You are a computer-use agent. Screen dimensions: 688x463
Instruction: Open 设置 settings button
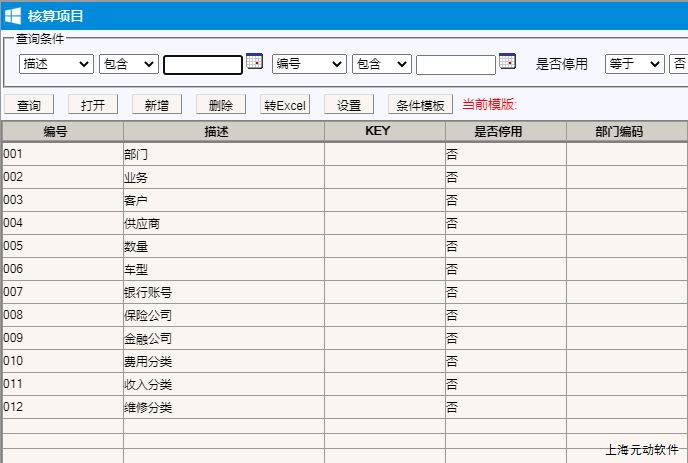click(348, 105)
